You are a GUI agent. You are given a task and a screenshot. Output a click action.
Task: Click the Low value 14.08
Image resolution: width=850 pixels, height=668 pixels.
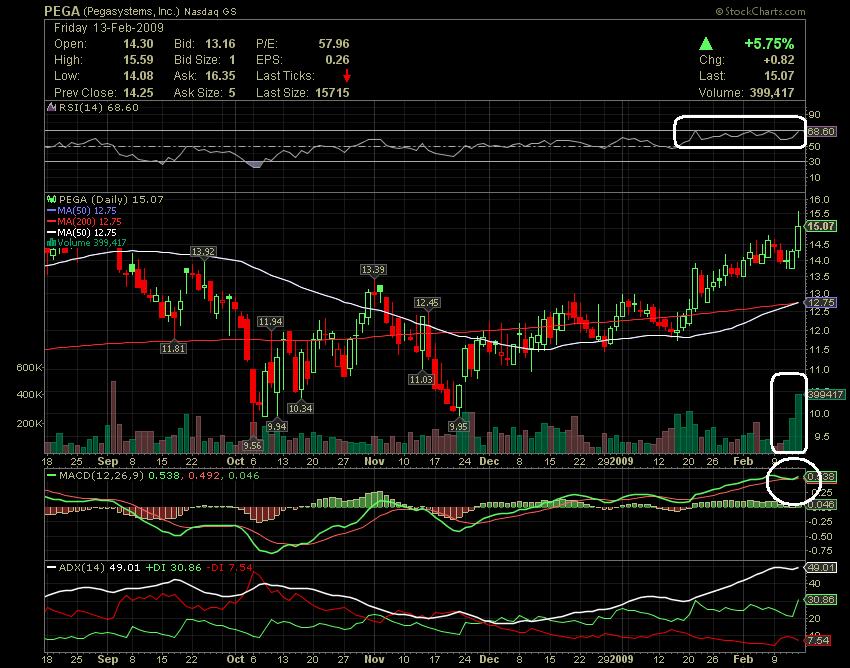(138, 76)
